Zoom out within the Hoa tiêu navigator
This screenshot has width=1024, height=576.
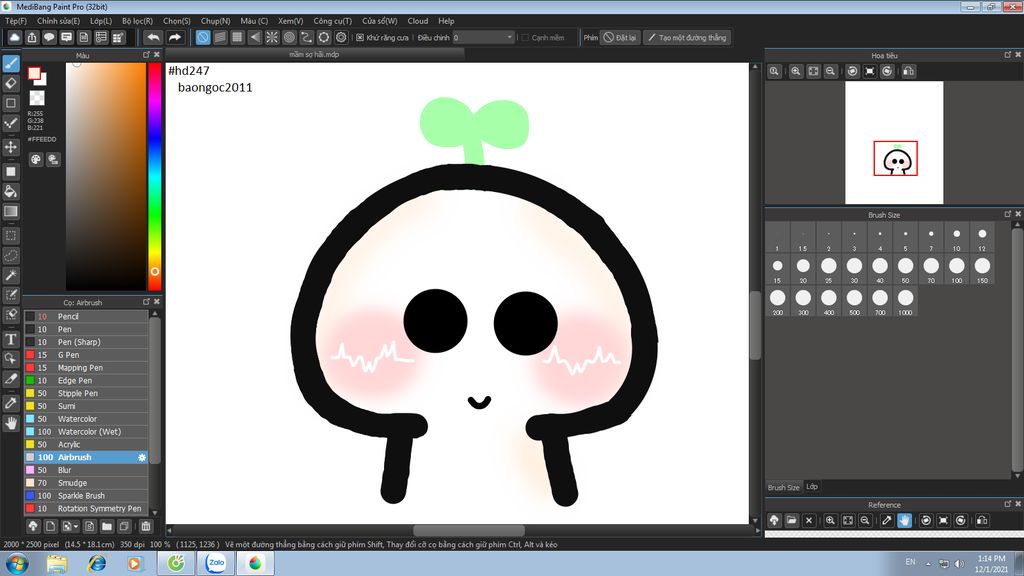click(830, 71)
